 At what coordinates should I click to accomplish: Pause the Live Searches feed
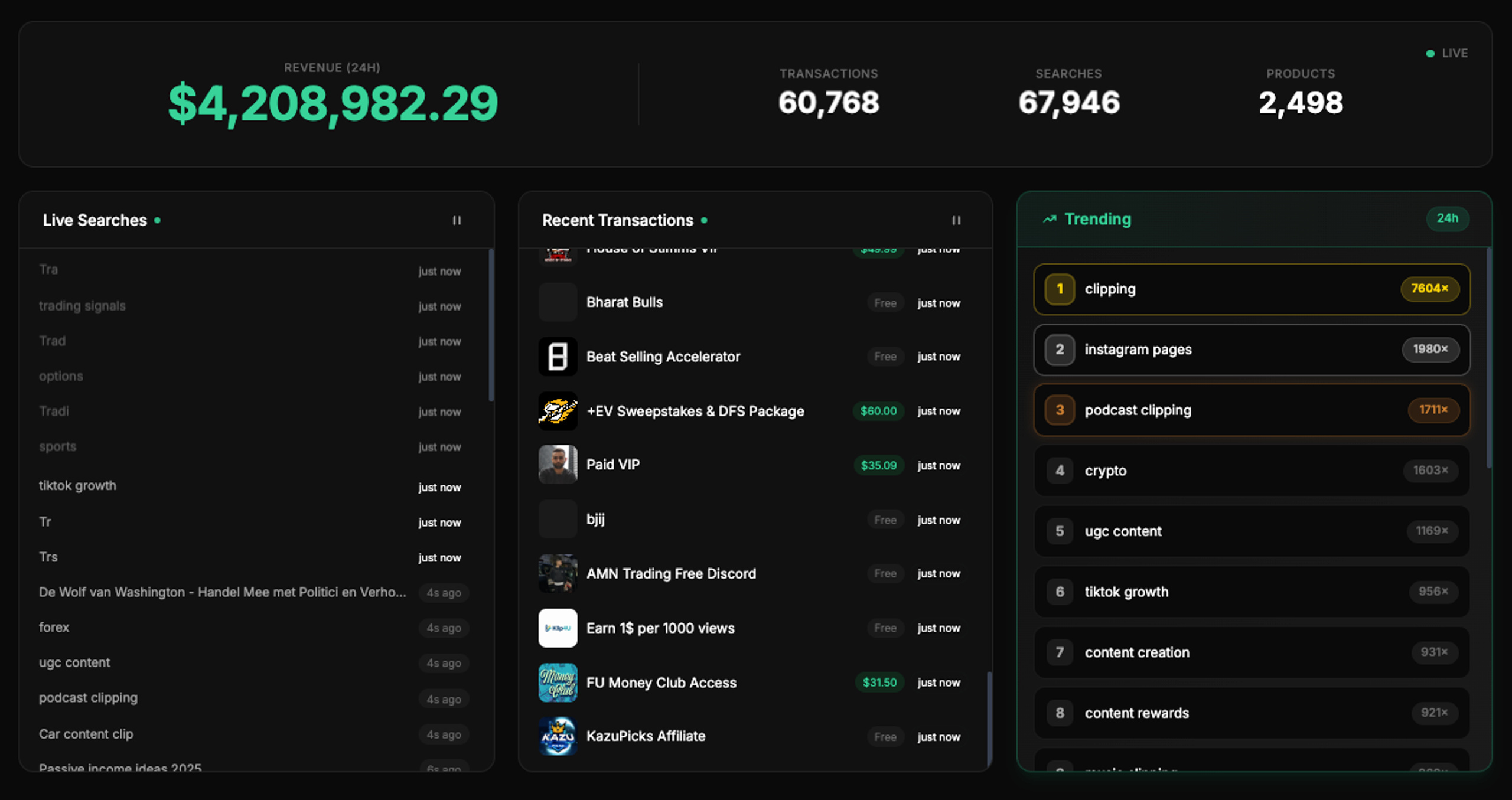457,220
